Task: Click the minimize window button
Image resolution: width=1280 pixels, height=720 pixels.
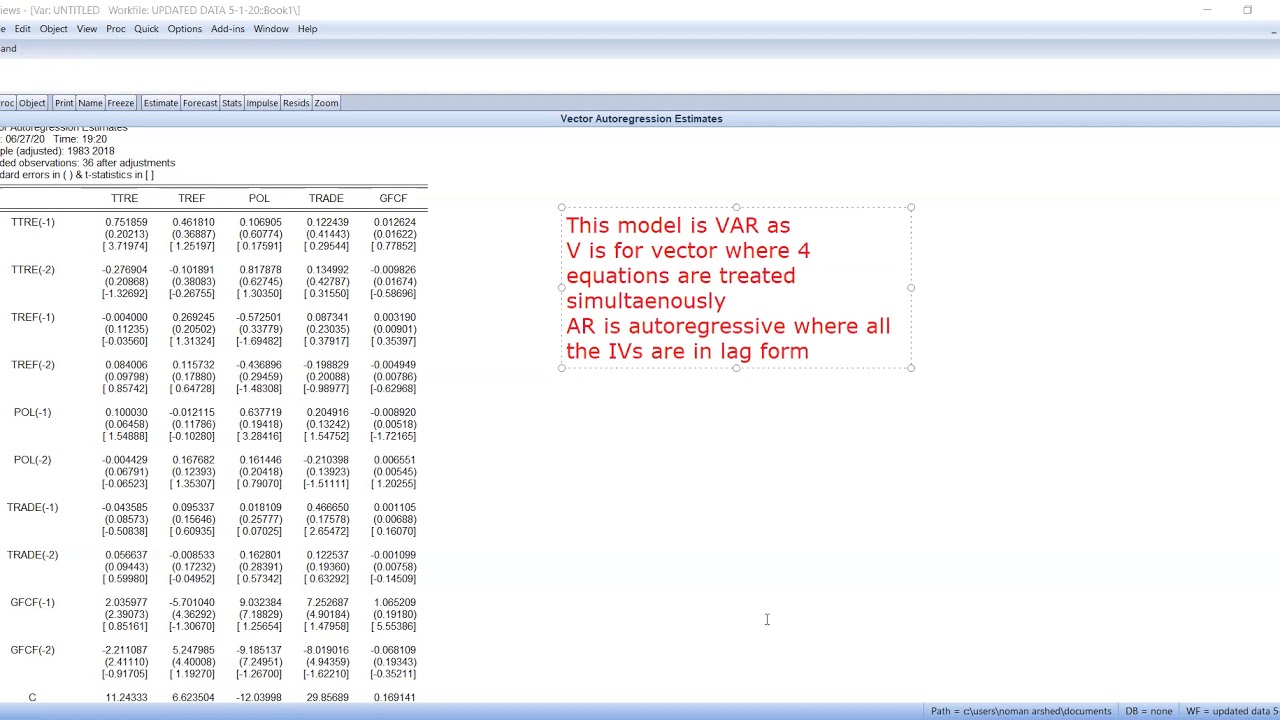Action: coord(1207,10)
